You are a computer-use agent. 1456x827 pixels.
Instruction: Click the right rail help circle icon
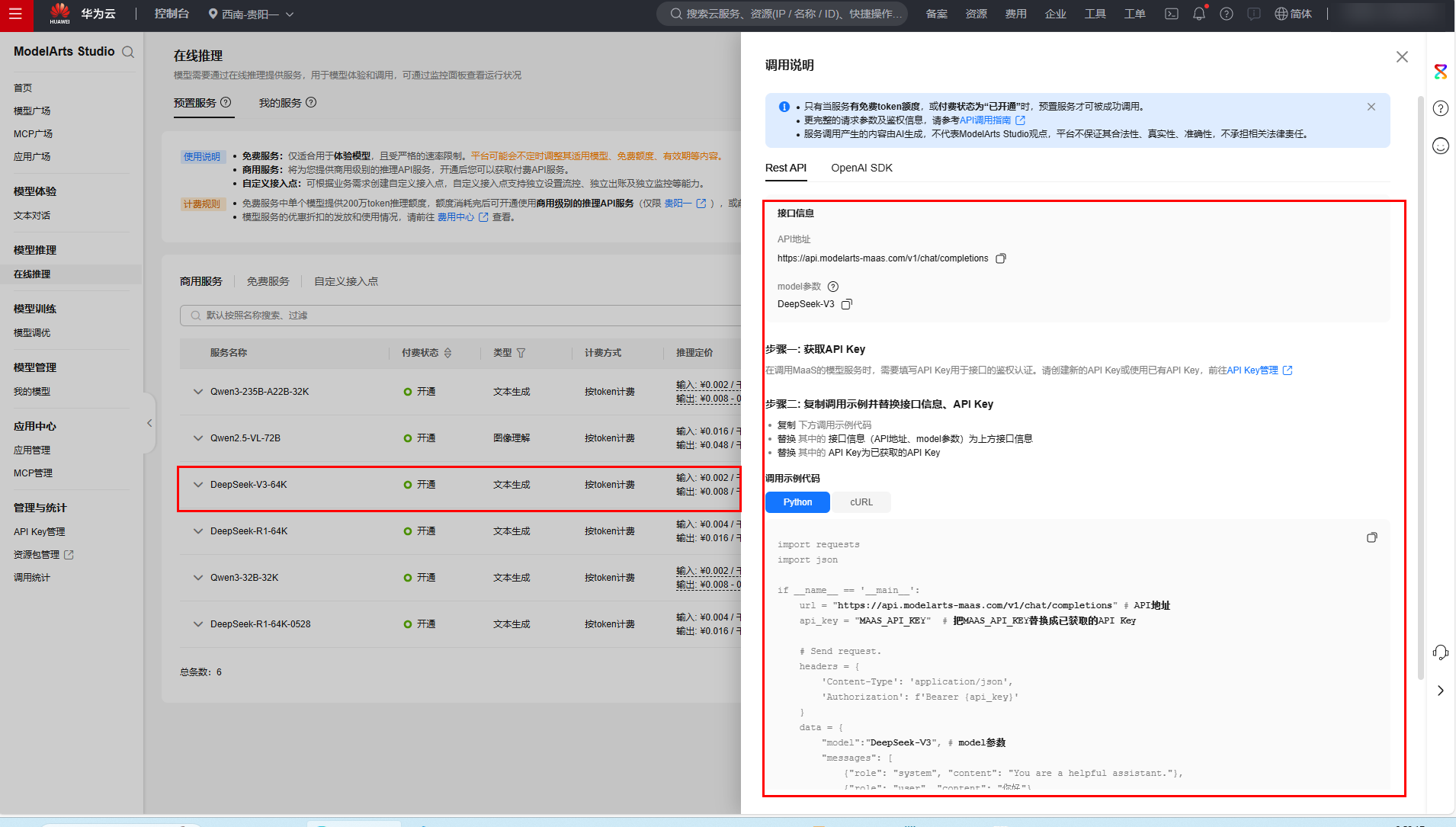click(x=1440, y=108)
